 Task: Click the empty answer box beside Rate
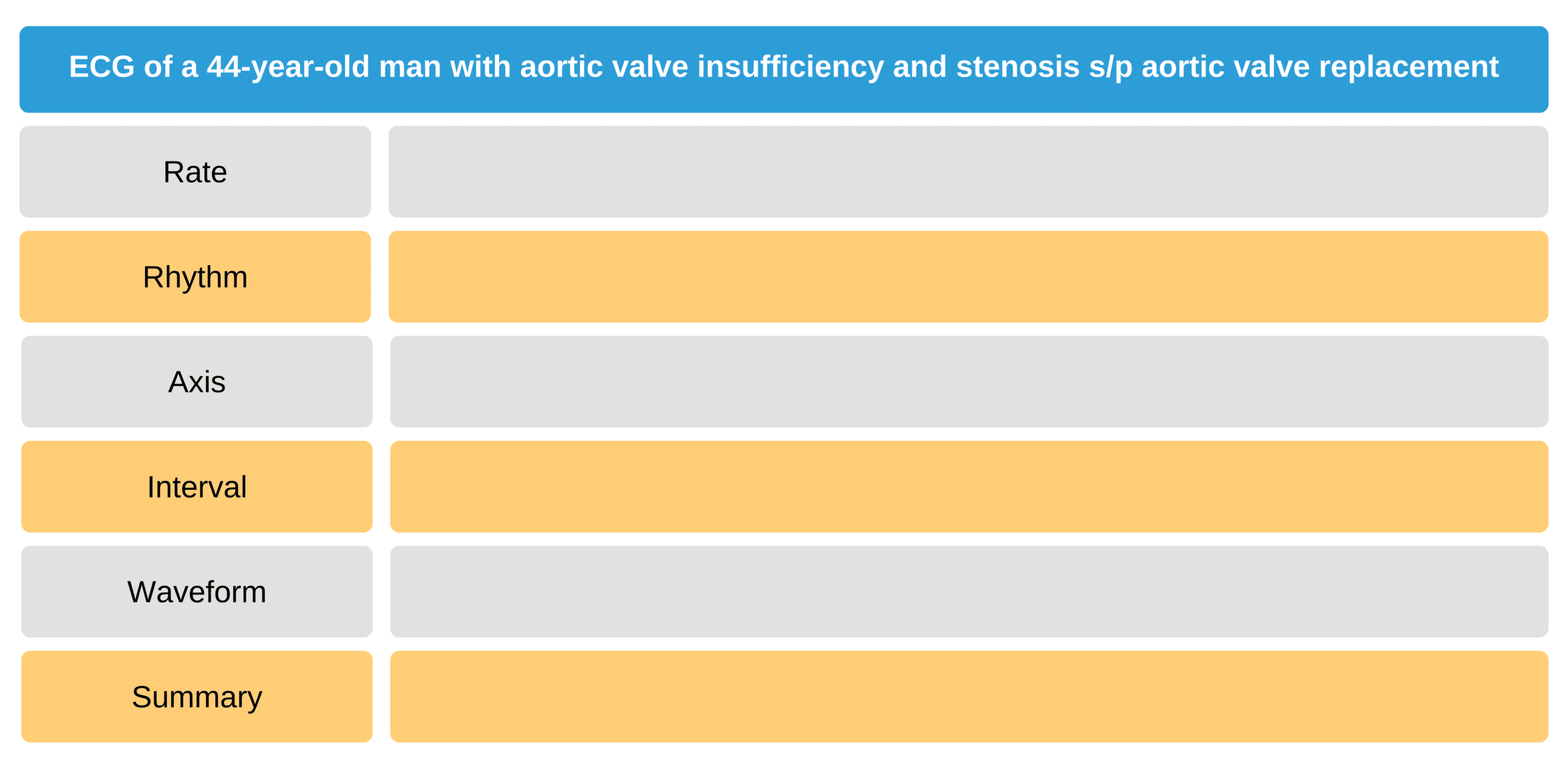tap(968, 172)
